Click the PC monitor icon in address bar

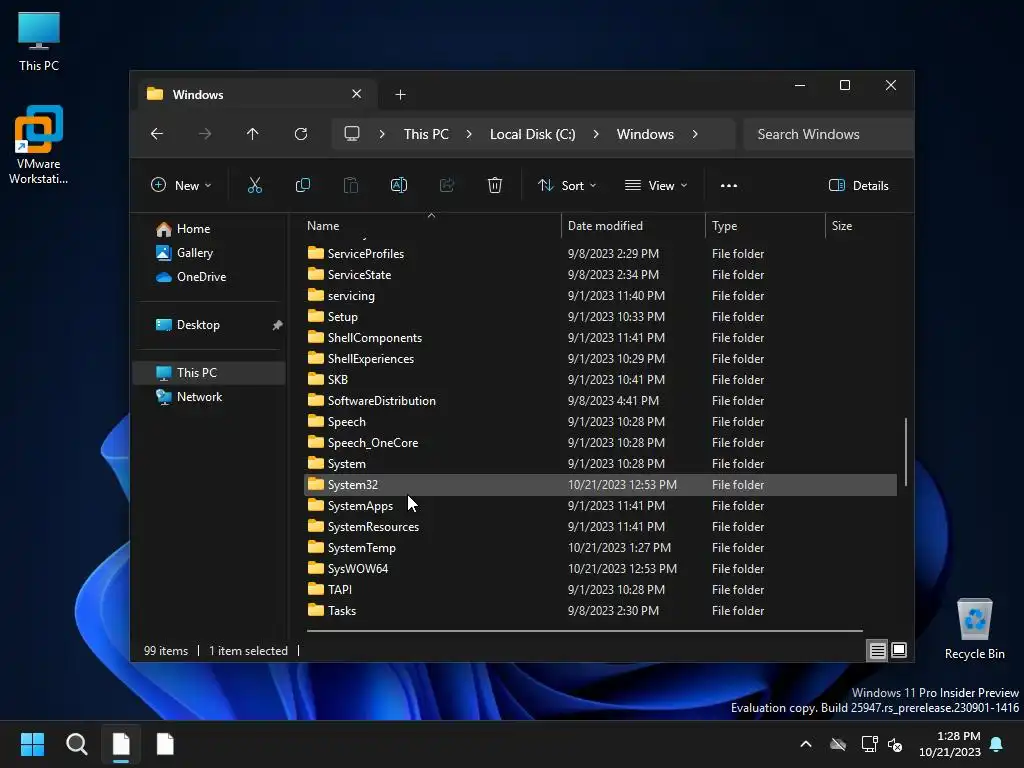coord(352,134)
